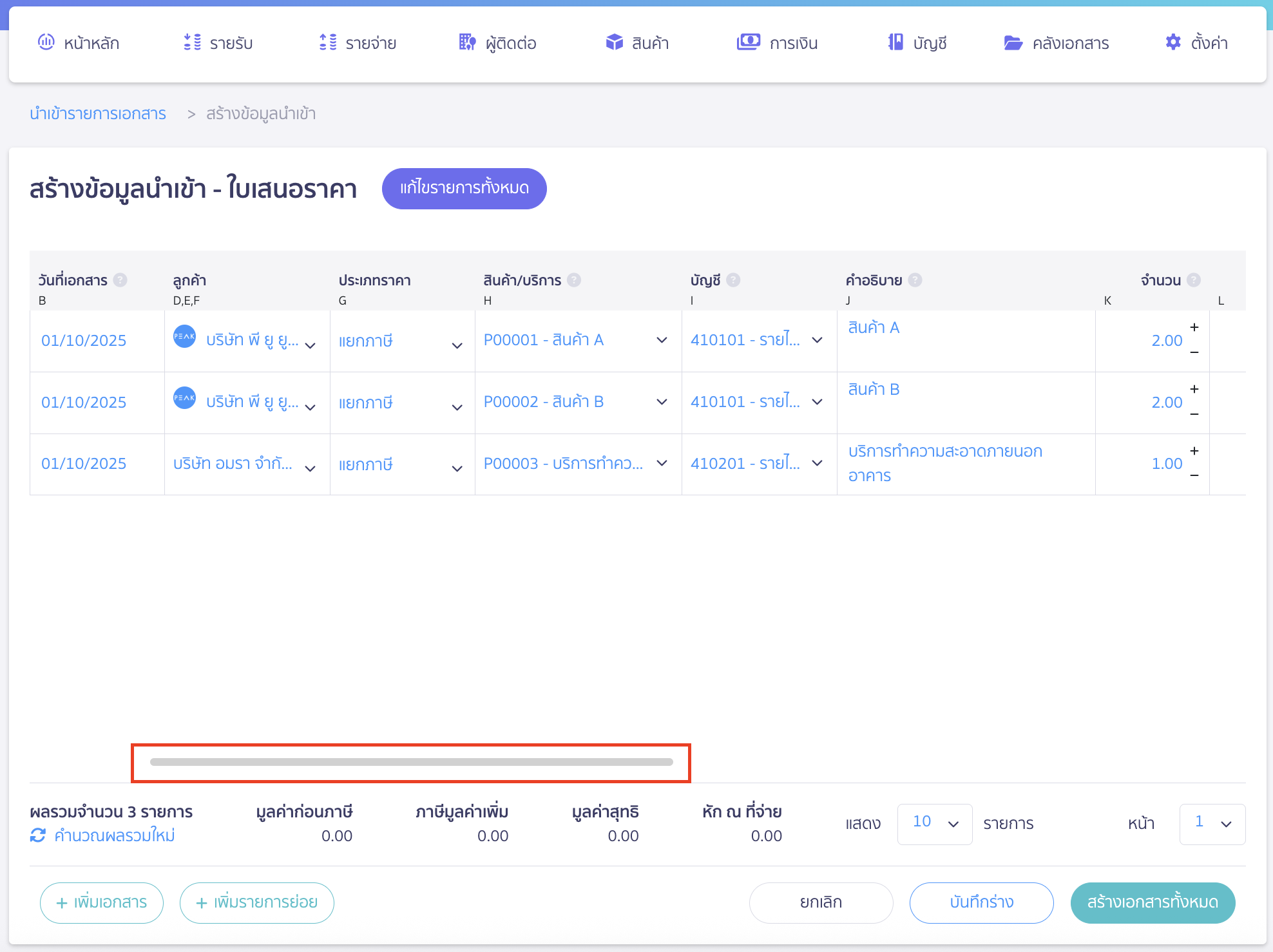Decrease quantity for สินค้า B row

click(1194, 414)
